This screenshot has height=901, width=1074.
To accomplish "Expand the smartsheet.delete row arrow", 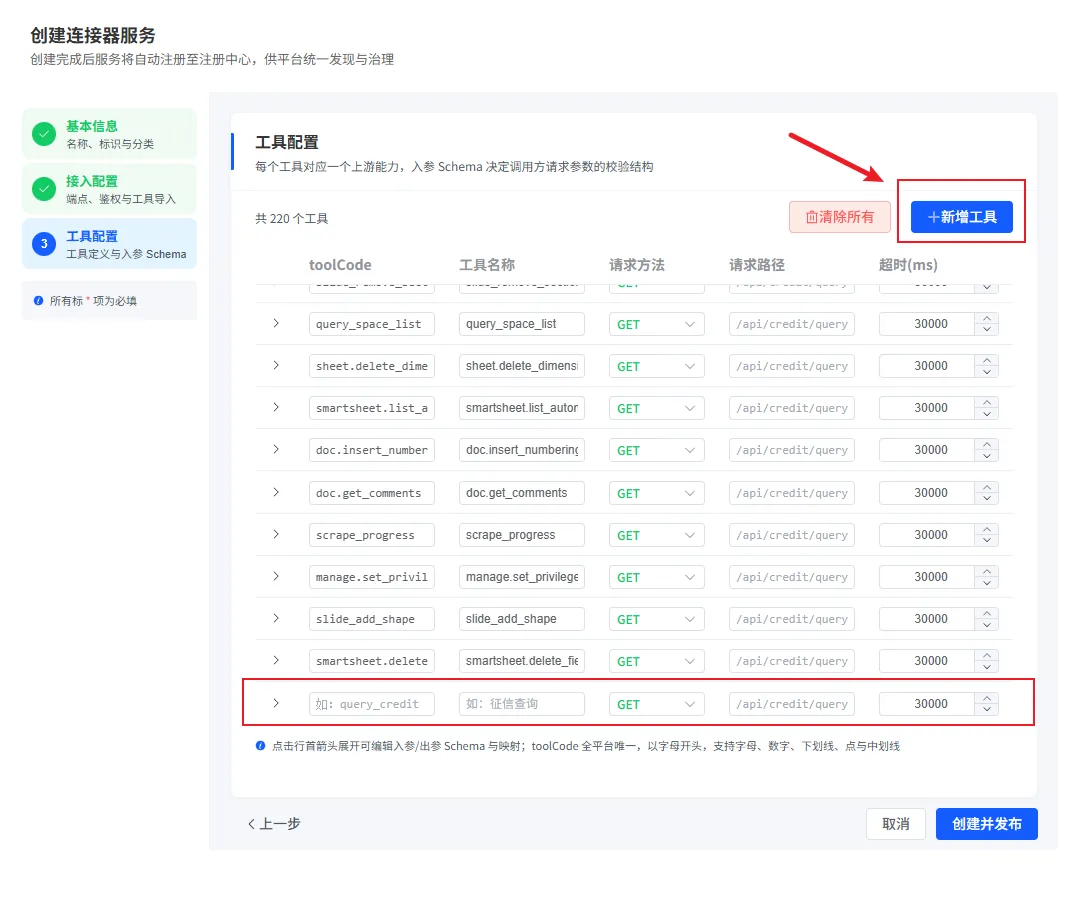I will [x=276, y=661].
